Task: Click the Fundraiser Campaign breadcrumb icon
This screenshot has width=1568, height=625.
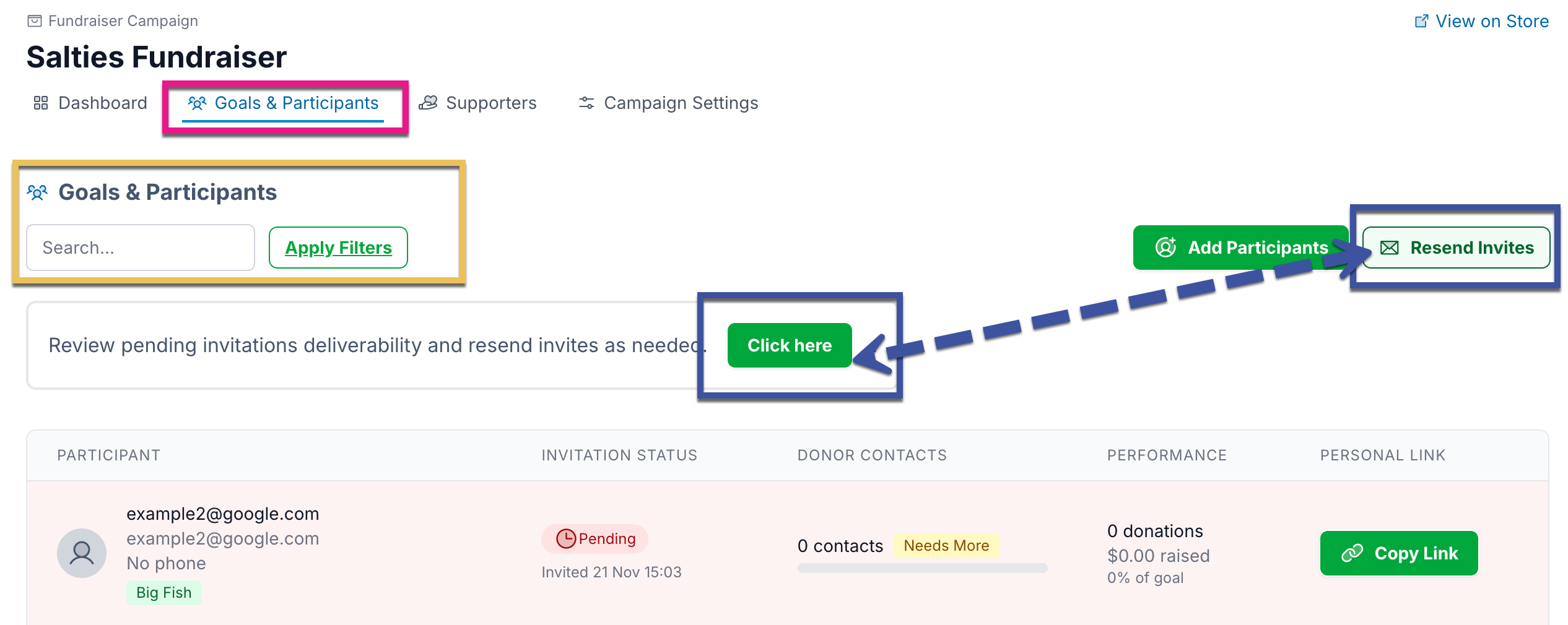Action: 35,21
